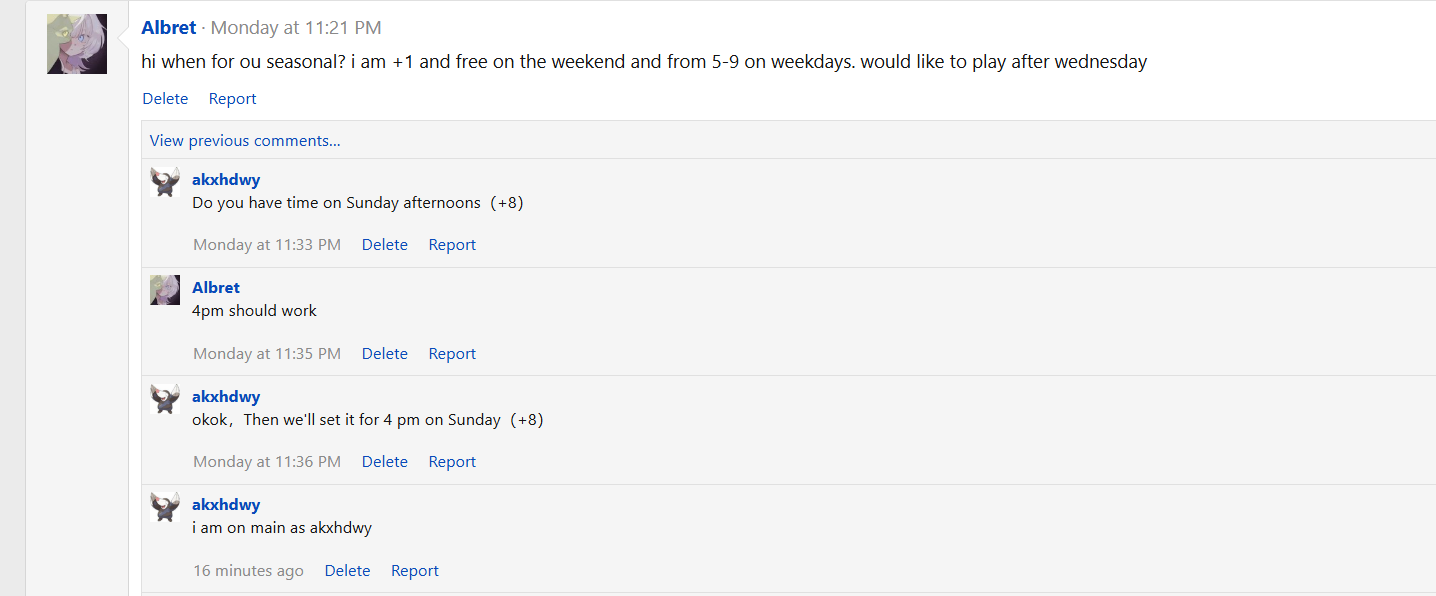
Task: Expand View previous comments
Action: tap(245, 141)
